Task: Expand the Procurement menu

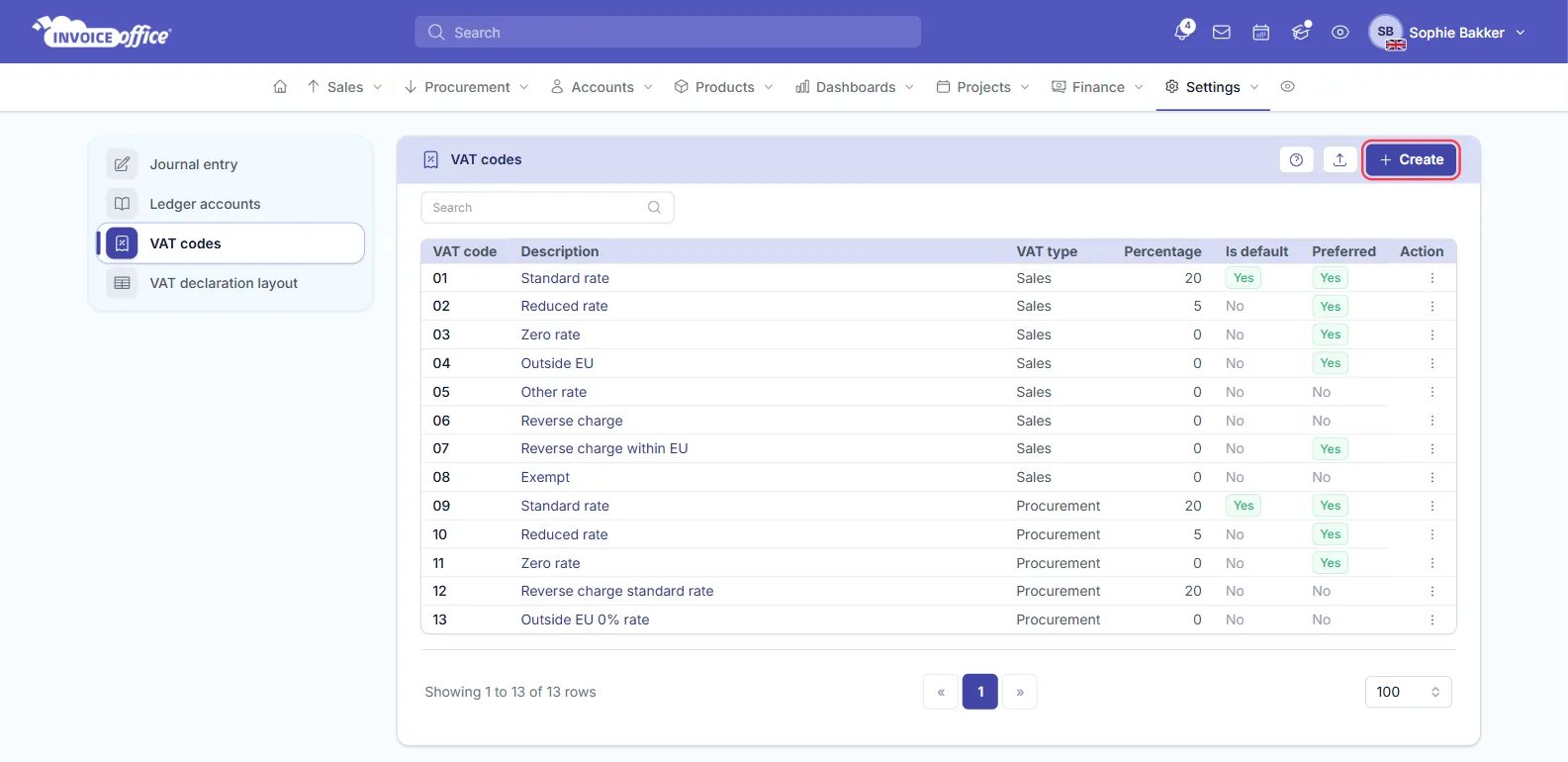Action: 466,87
